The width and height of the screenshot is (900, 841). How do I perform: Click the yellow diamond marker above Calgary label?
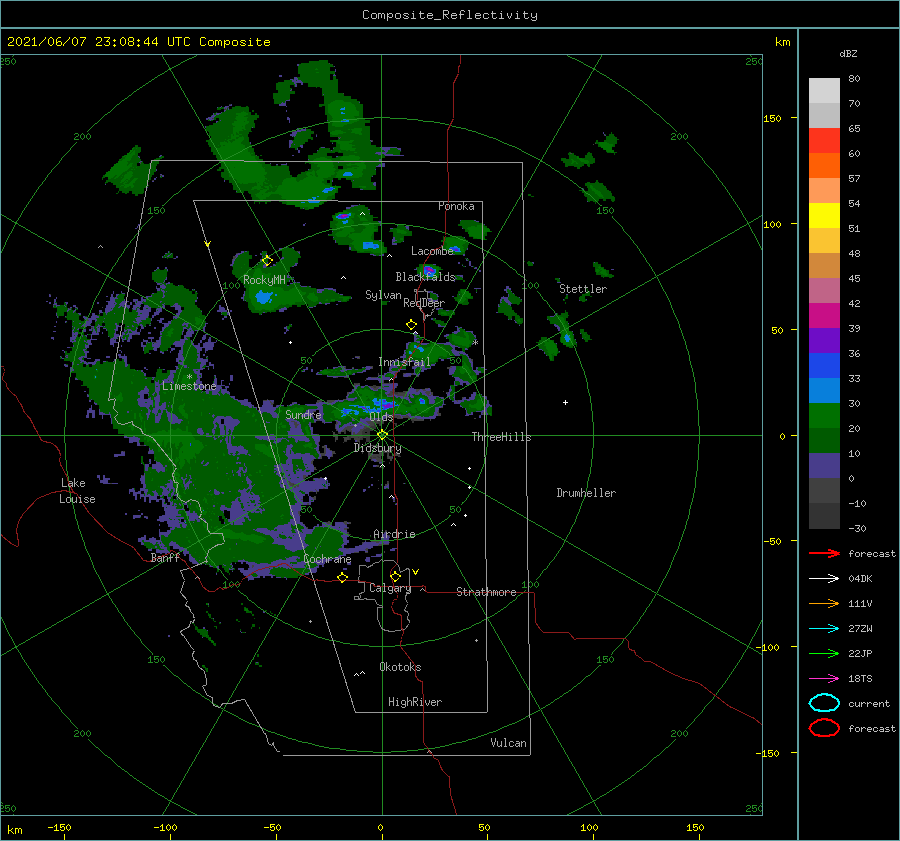click(395, 576)
